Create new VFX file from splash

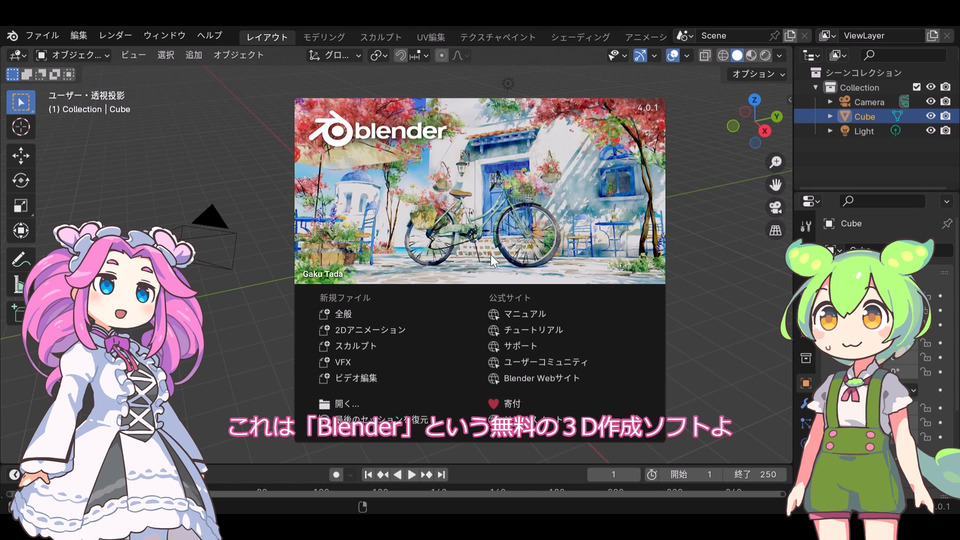point(343,362)
